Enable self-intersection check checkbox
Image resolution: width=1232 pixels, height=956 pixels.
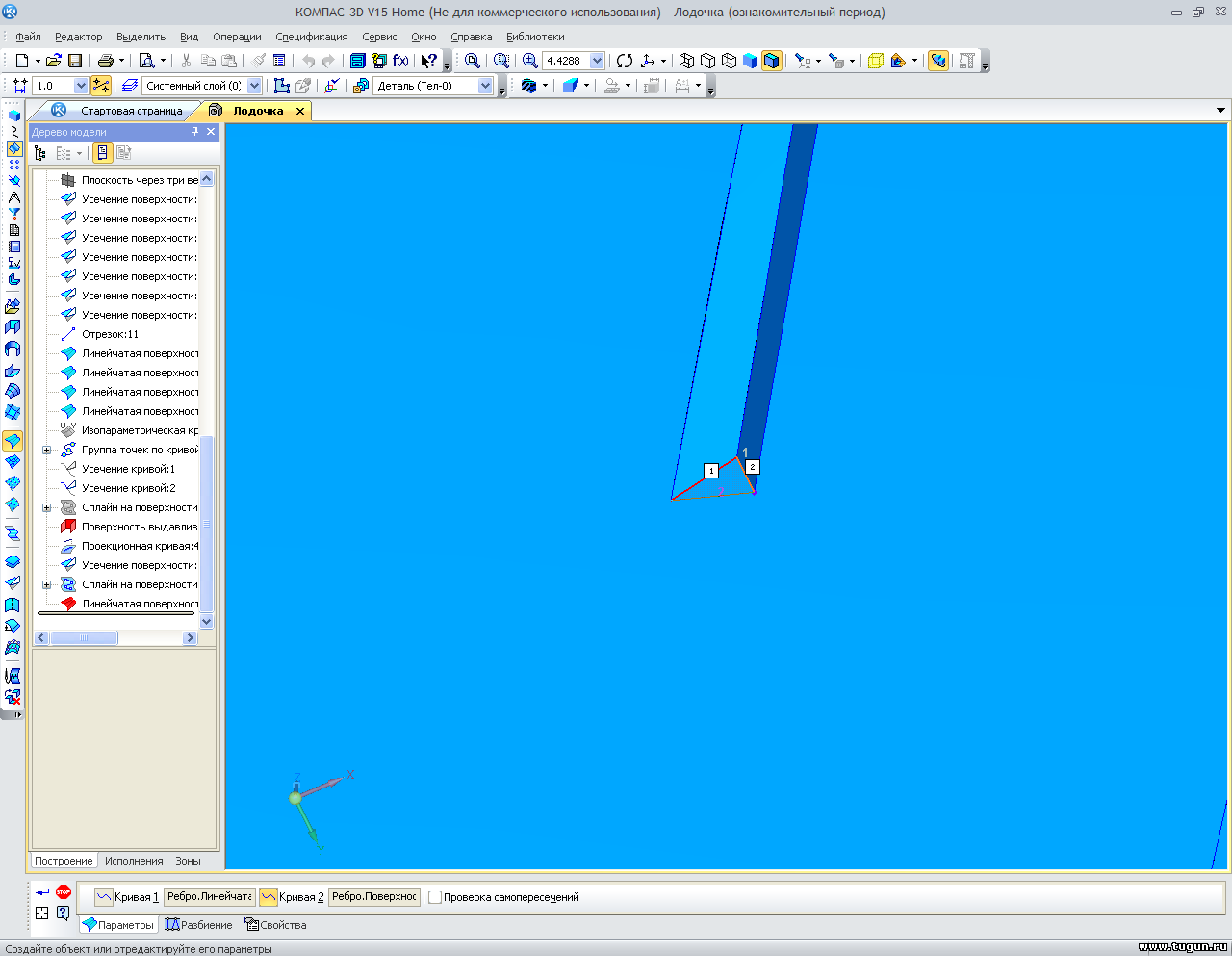pos(435,897)
